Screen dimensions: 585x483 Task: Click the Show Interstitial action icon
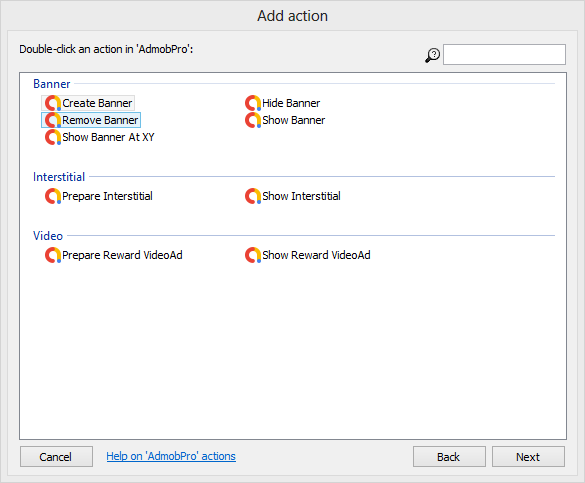pyautogui.click(x=253, y=196)
